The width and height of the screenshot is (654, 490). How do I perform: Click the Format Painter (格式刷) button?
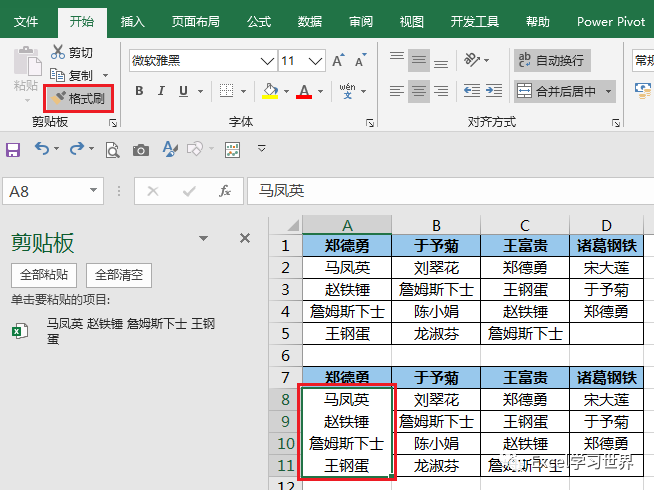point(78,98)
